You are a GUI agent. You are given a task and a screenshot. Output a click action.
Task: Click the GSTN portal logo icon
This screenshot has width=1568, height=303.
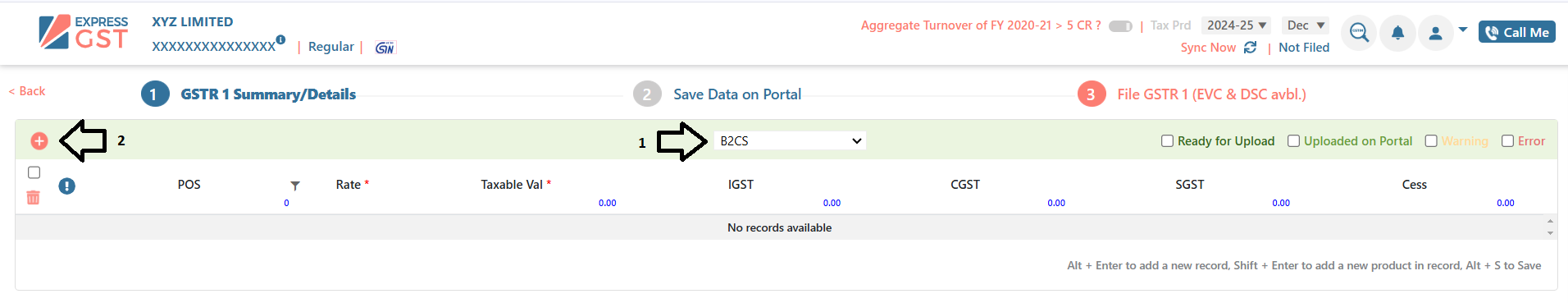[385, 48]
